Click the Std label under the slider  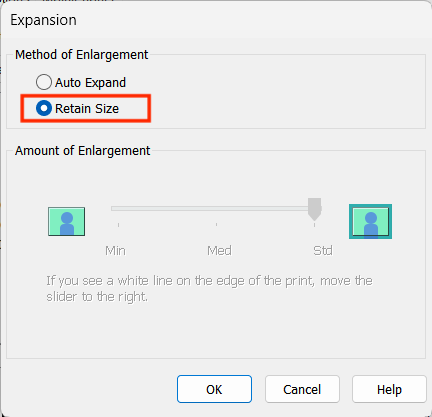point(323,251)
